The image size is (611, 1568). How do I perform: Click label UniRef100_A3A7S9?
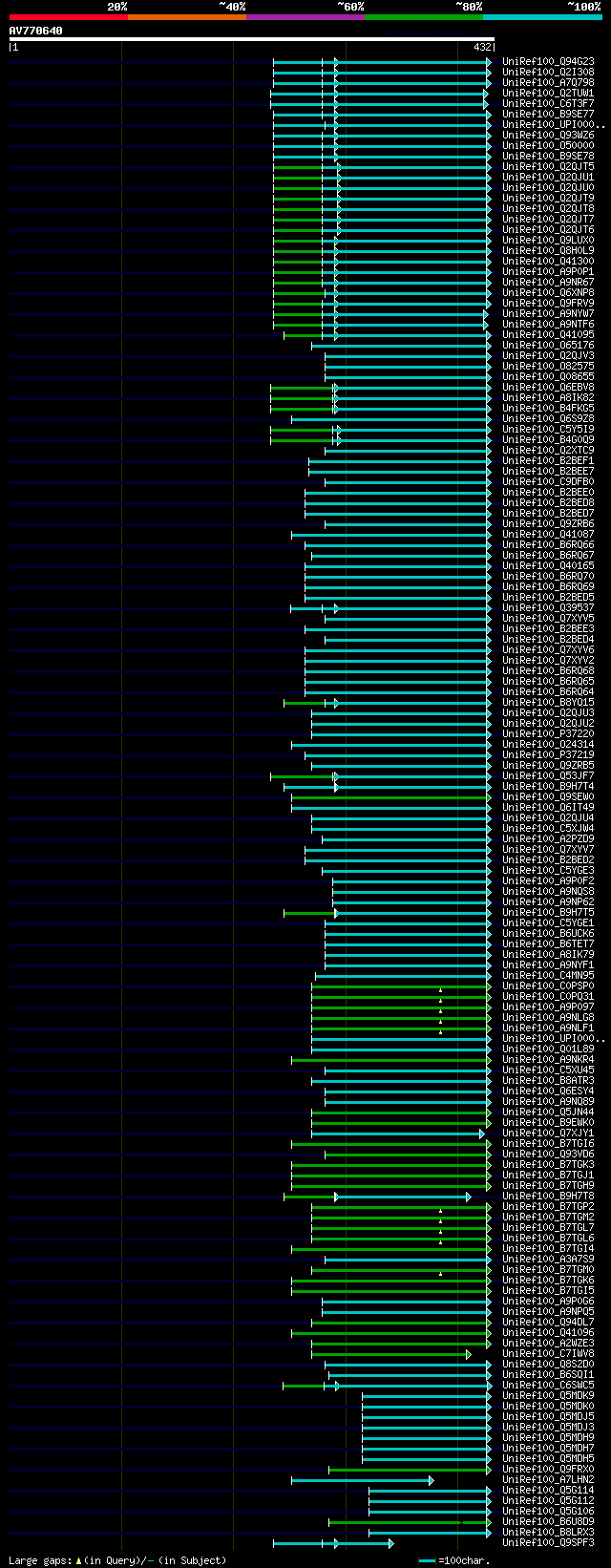tap(548, 1260)
